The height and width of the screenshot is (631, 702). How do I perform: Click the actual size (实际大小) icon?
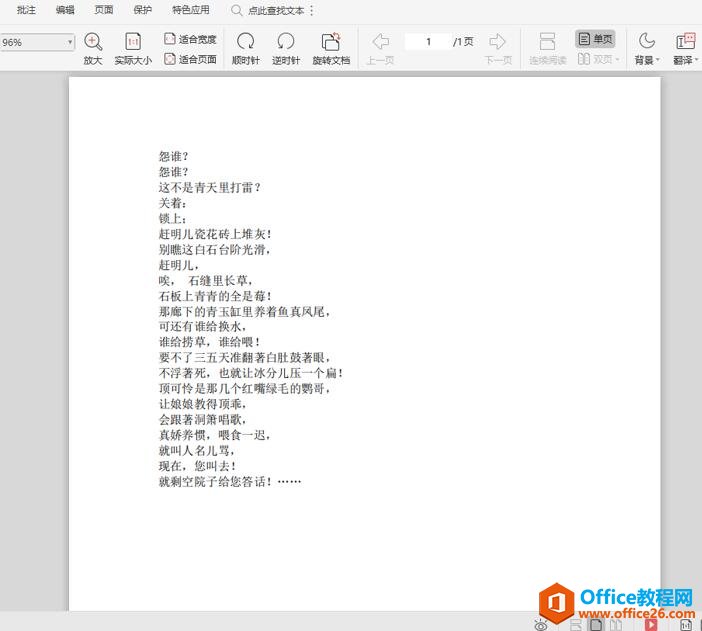pyautogui.click(x=133, y=42)
